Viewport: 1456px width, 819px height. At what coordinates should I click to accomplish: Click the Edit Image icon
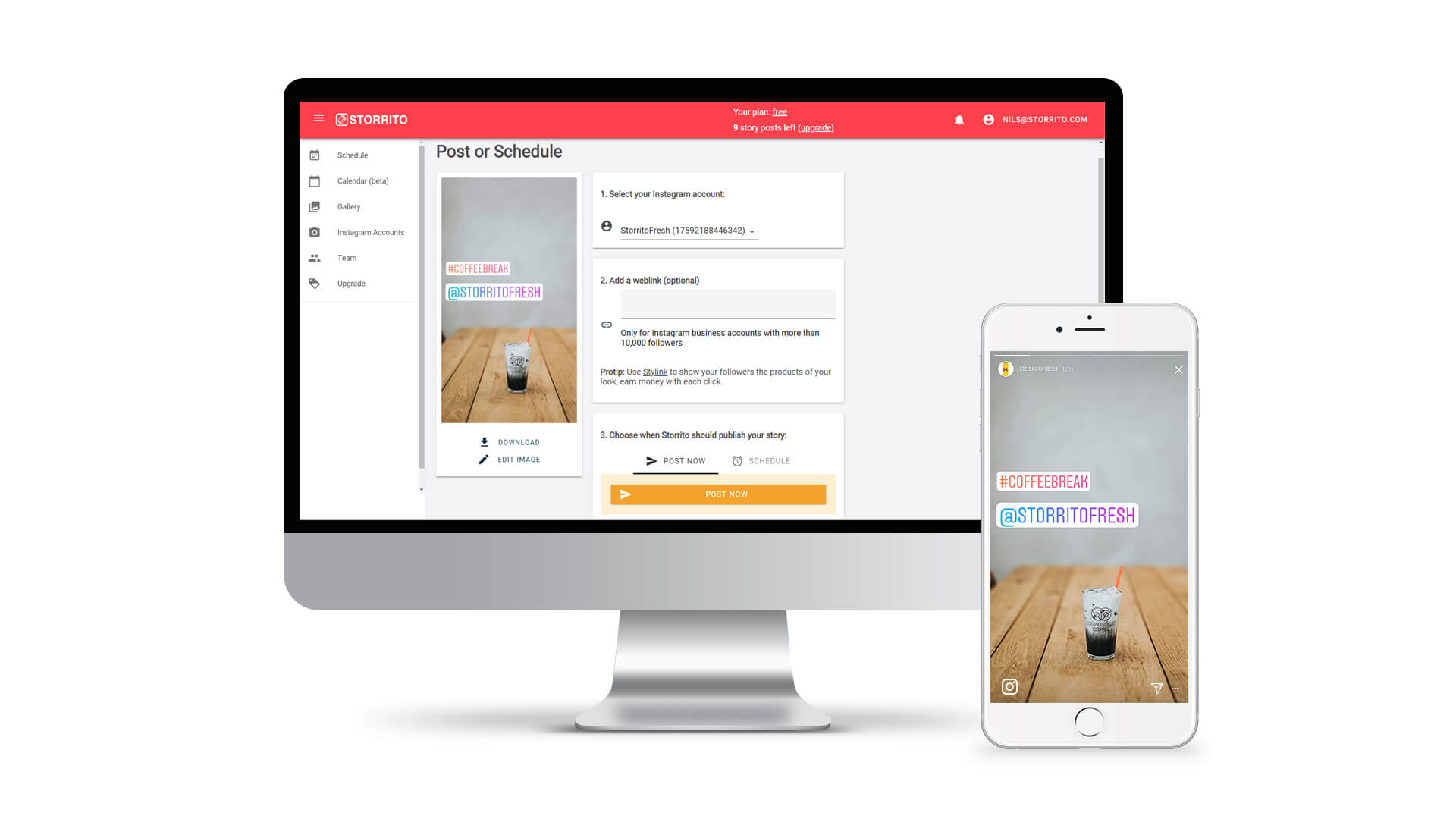483,459
